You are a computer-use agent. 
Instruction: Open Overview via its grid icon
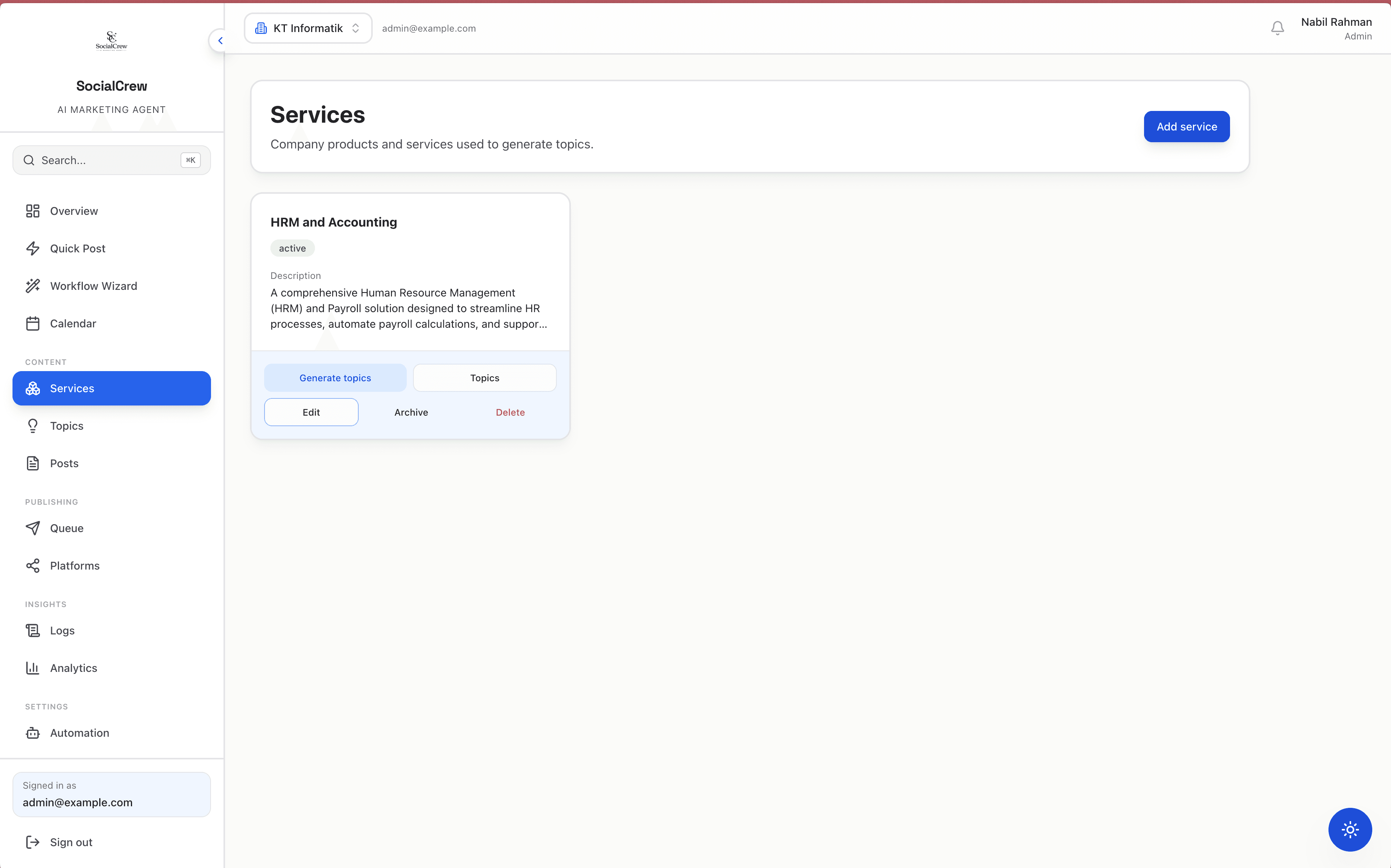(x=33, y=211)
